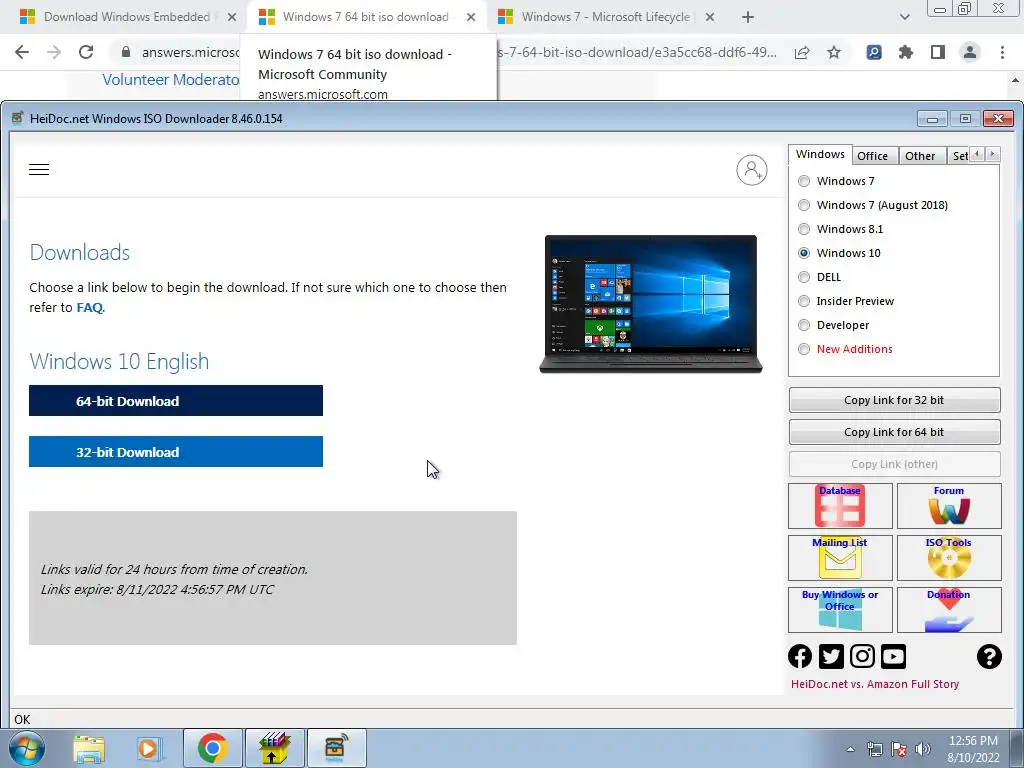The width and height of the screenshot is (1024, 768).
Task: Click Copy Link for 64 bit
Action: pyautogui.click(x=894, y=432)
